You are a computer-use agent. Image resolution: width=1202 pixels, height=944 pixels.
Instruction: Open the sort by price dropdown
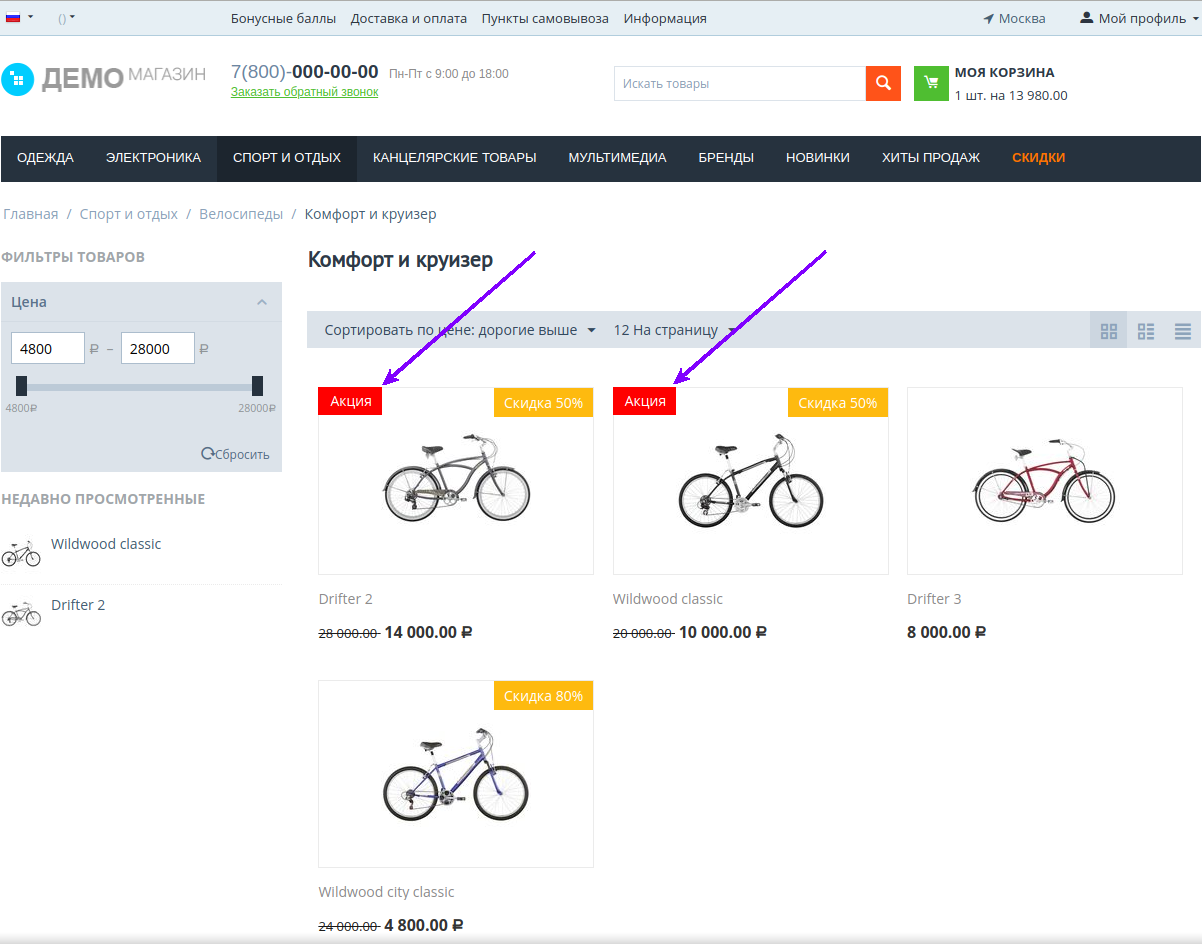pyautogui.click(x=460, y=330)
